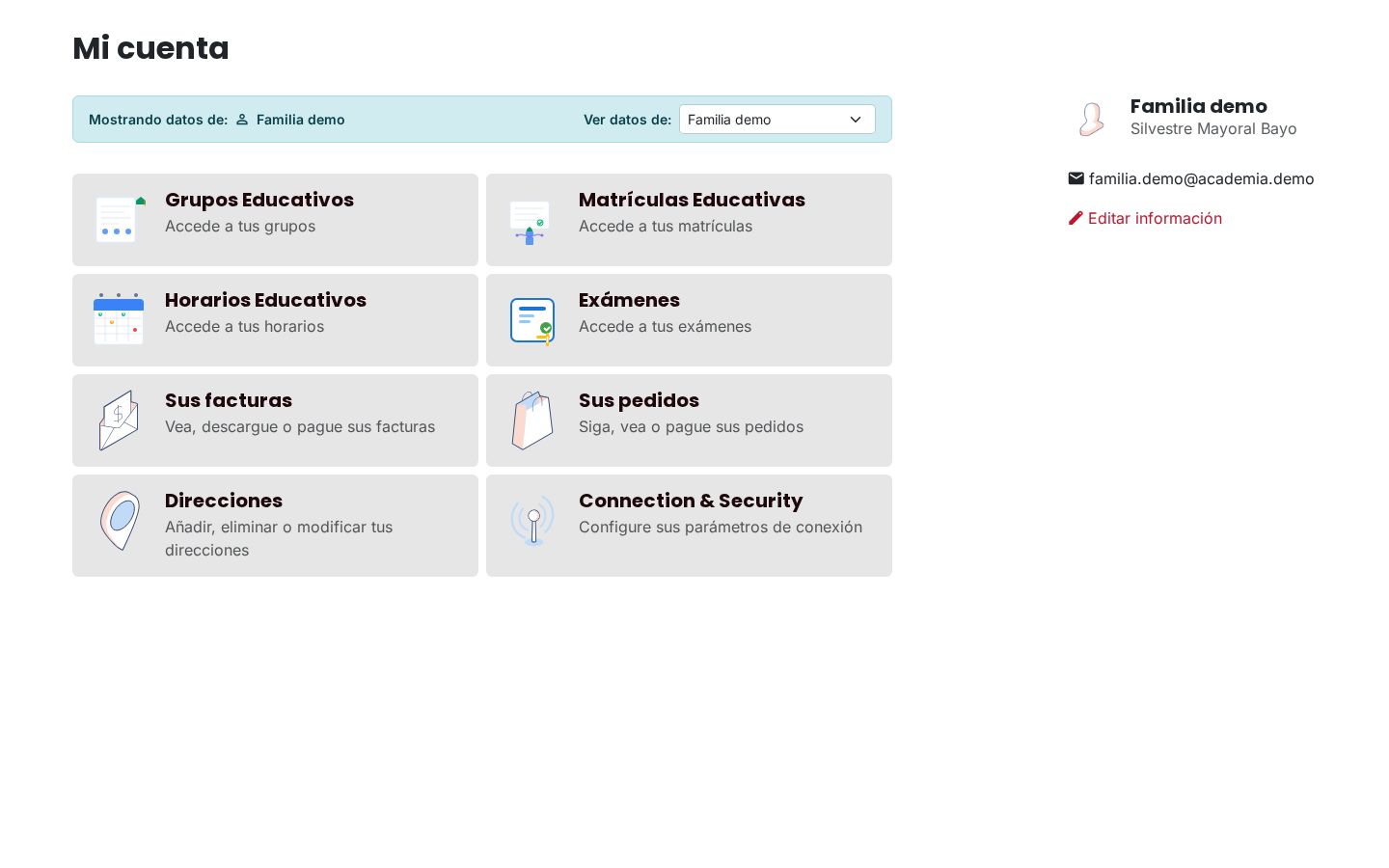Click the Exámenes certificate icon
Image resolution: width=1389 pixels, height=868 pixels.
coord(531,321)
